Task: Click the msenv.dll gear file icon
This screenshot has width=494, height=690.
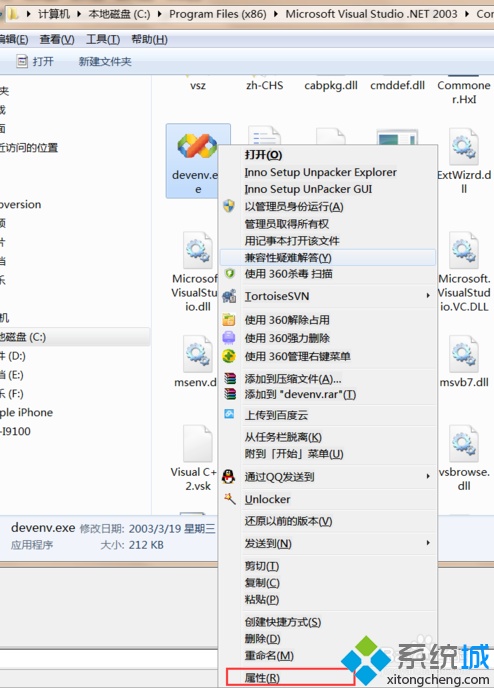Action: 198,354
